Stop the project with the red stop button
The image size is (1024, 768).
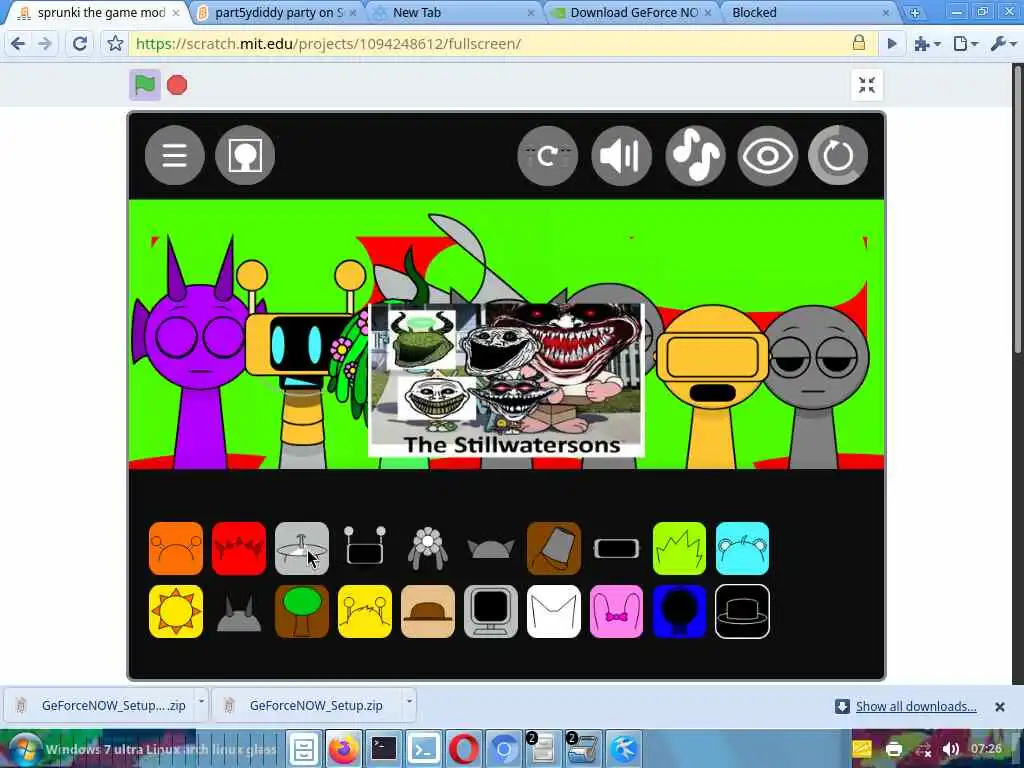177,85
